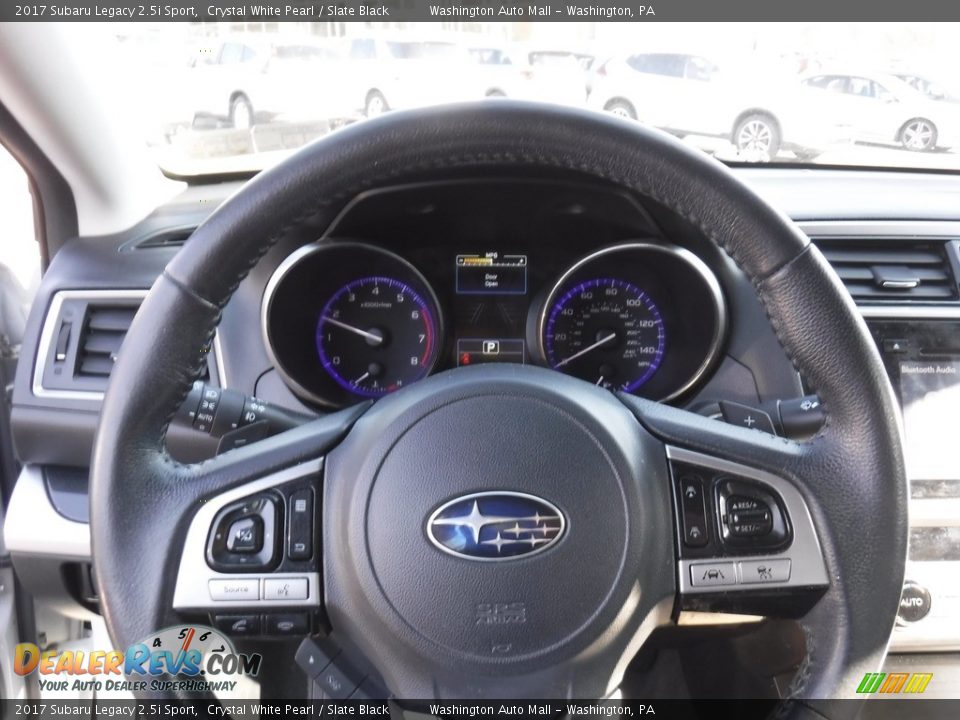Pull the plus paddle shifter

tap(748, 419)
